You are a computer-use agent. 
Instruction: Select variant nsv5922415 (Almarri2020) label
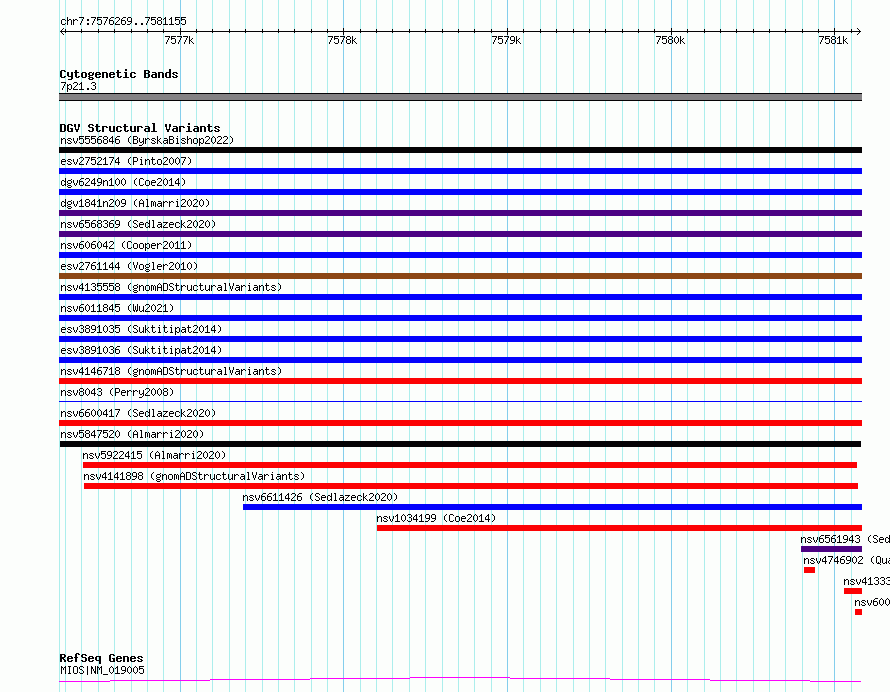pyautogui.click(x=154, y=455)
